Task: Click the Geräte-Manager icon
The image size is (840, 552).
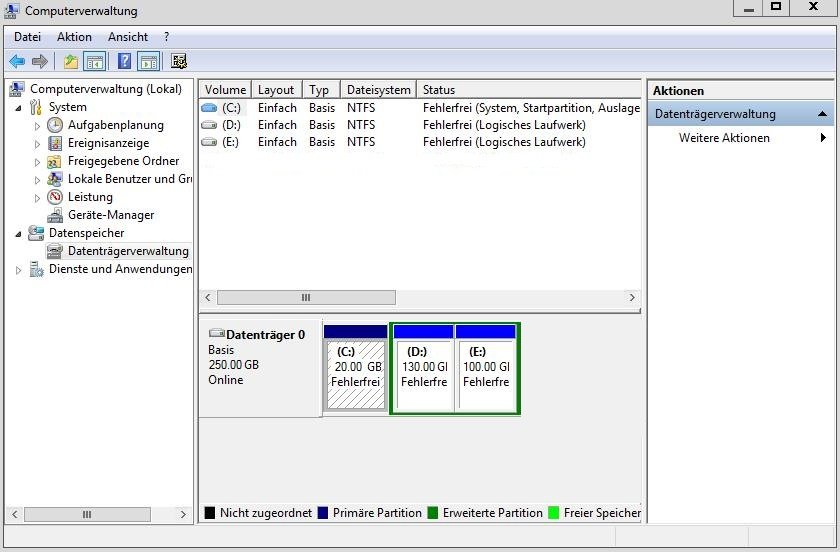Action: pyautogui.click(x=55, y=215)
